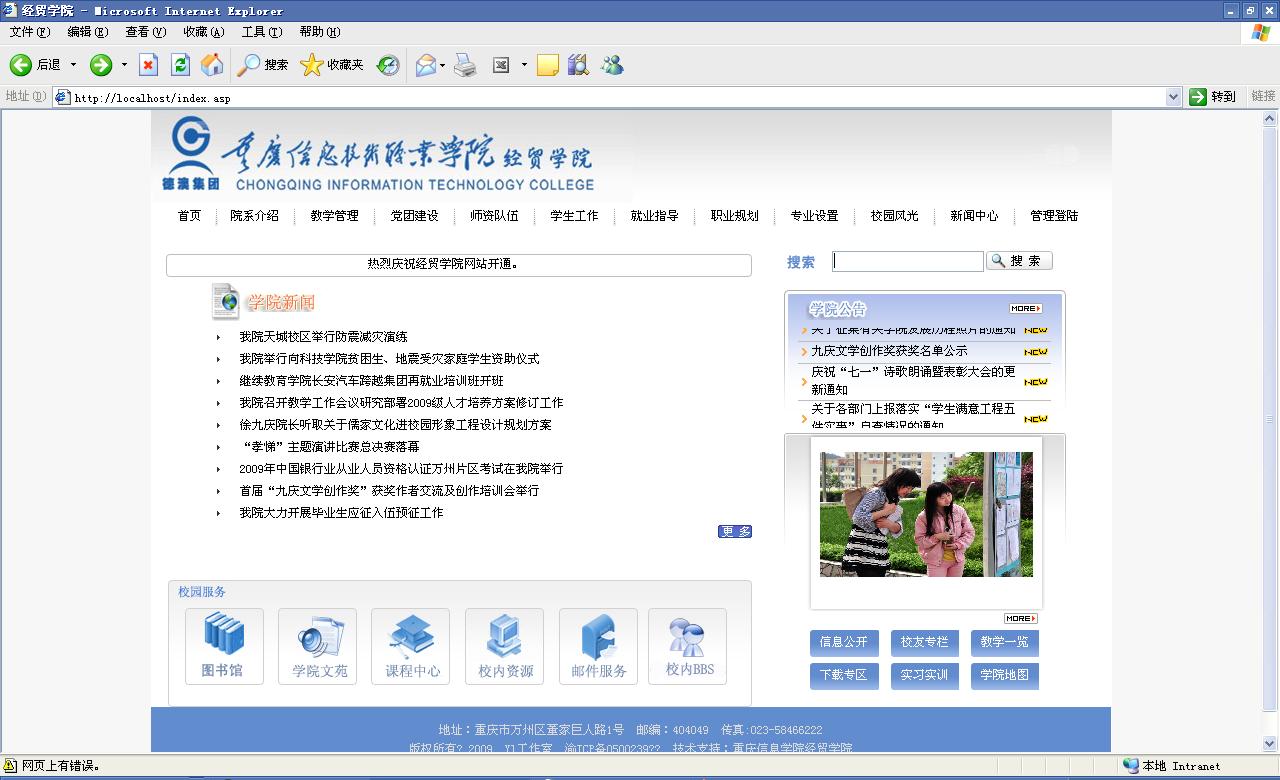Click inside the site search text field

point(908,261)
